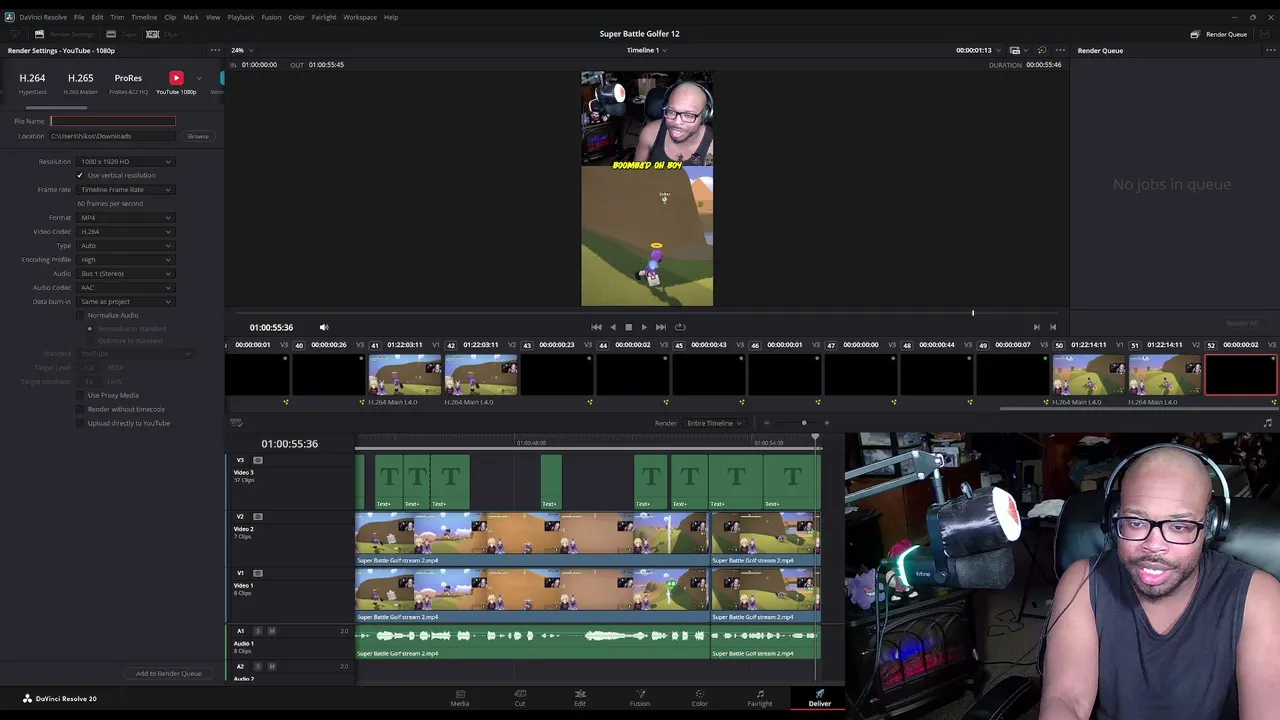Open the Deliver page
Image resolution: width=1280 pixels, height=720 pixels.
(820, 698)
